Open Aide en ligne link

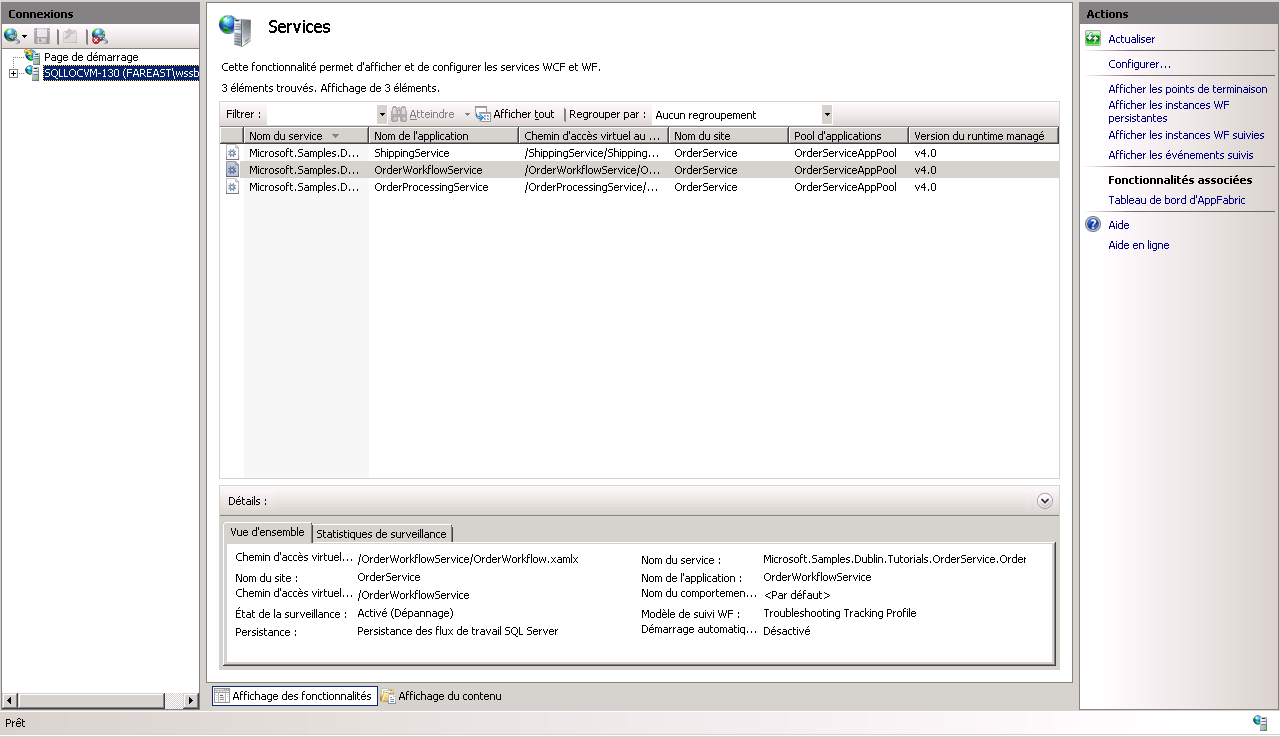coord(1138,245)
